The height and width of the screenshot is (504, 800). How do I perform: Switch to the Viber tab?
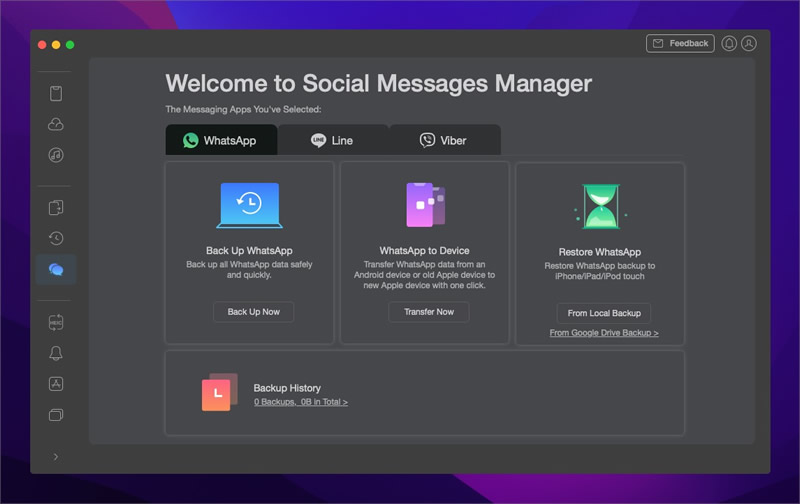tap(444, 140)
